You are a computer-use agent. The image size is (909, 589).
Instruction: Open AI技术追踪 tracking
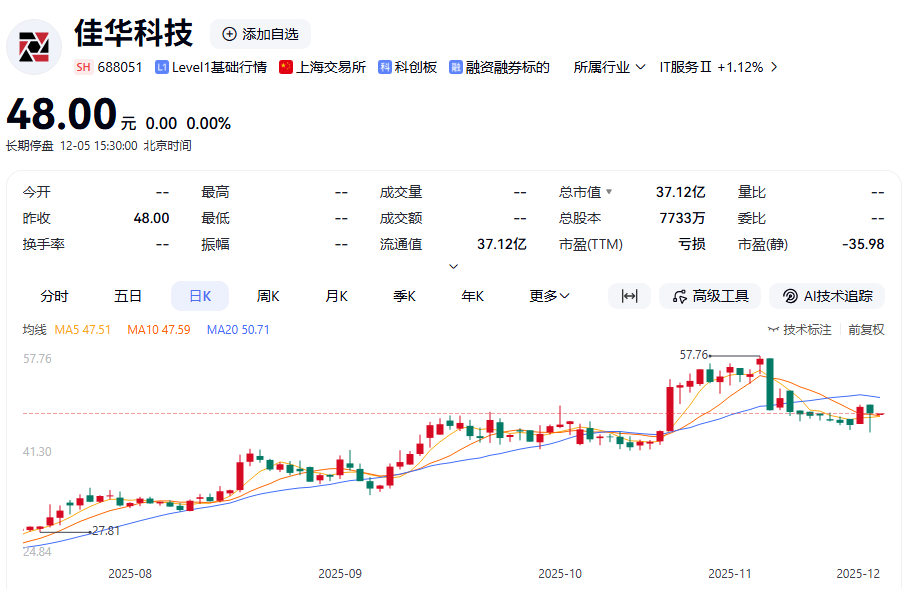[x=827, y=296]
